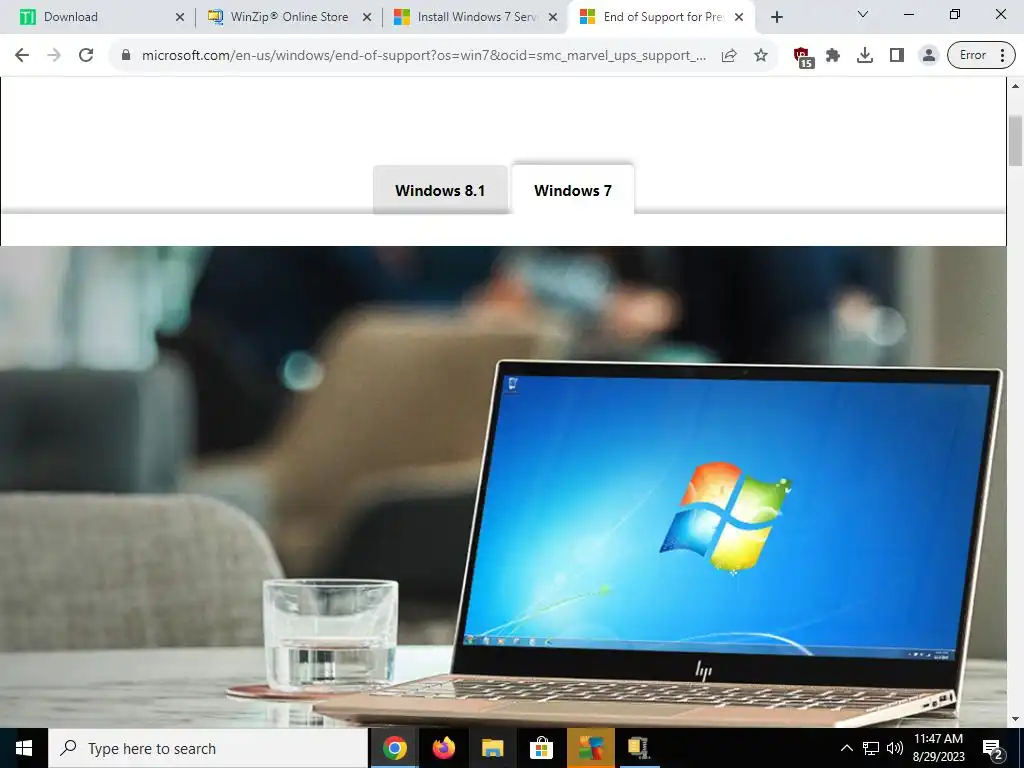Open Chrome downloads tray

tap(865, 56)
